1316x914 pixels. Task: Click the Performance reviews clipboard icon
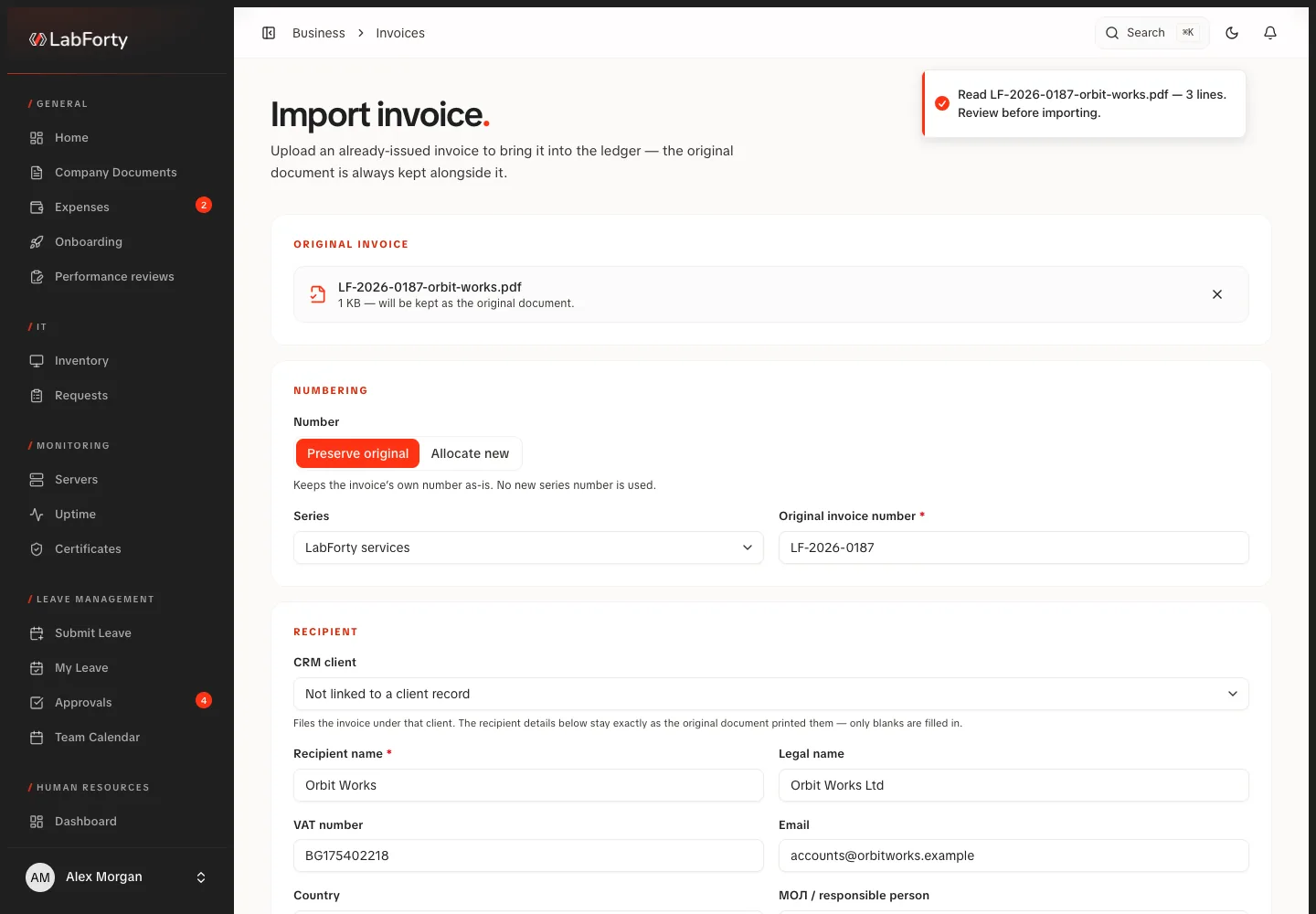pyautogui.click(x=37, y=277)
